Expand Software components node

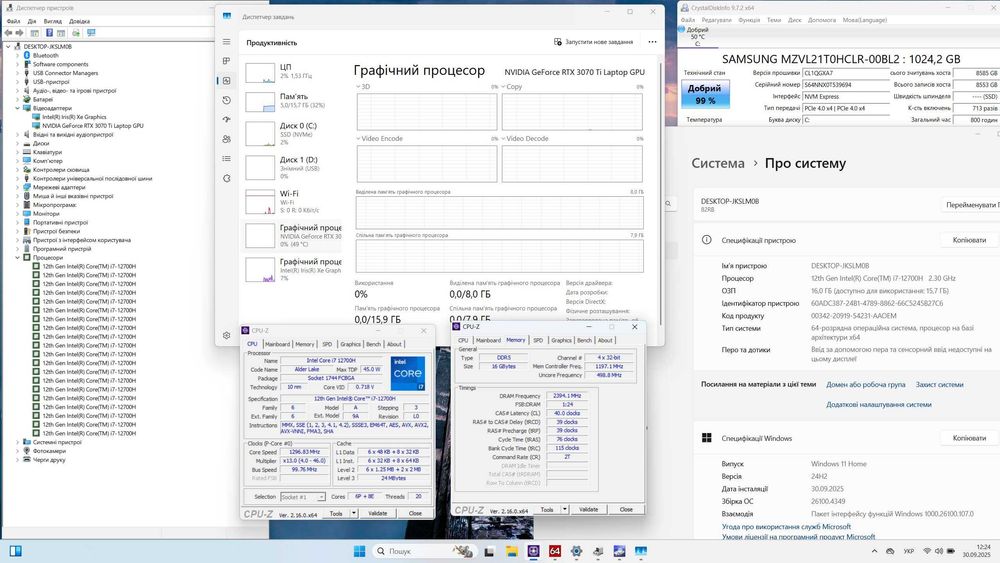17,64
